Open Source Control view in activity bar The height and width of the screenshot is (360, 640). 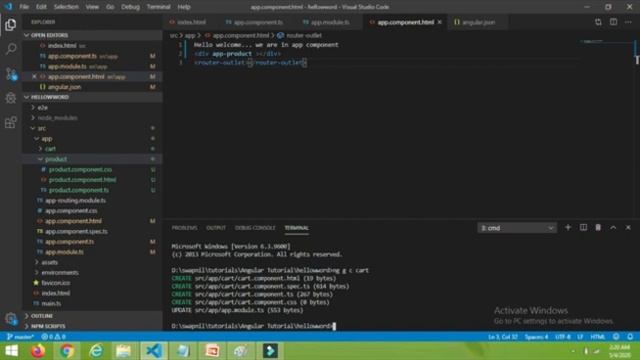(x=11, y=74)
